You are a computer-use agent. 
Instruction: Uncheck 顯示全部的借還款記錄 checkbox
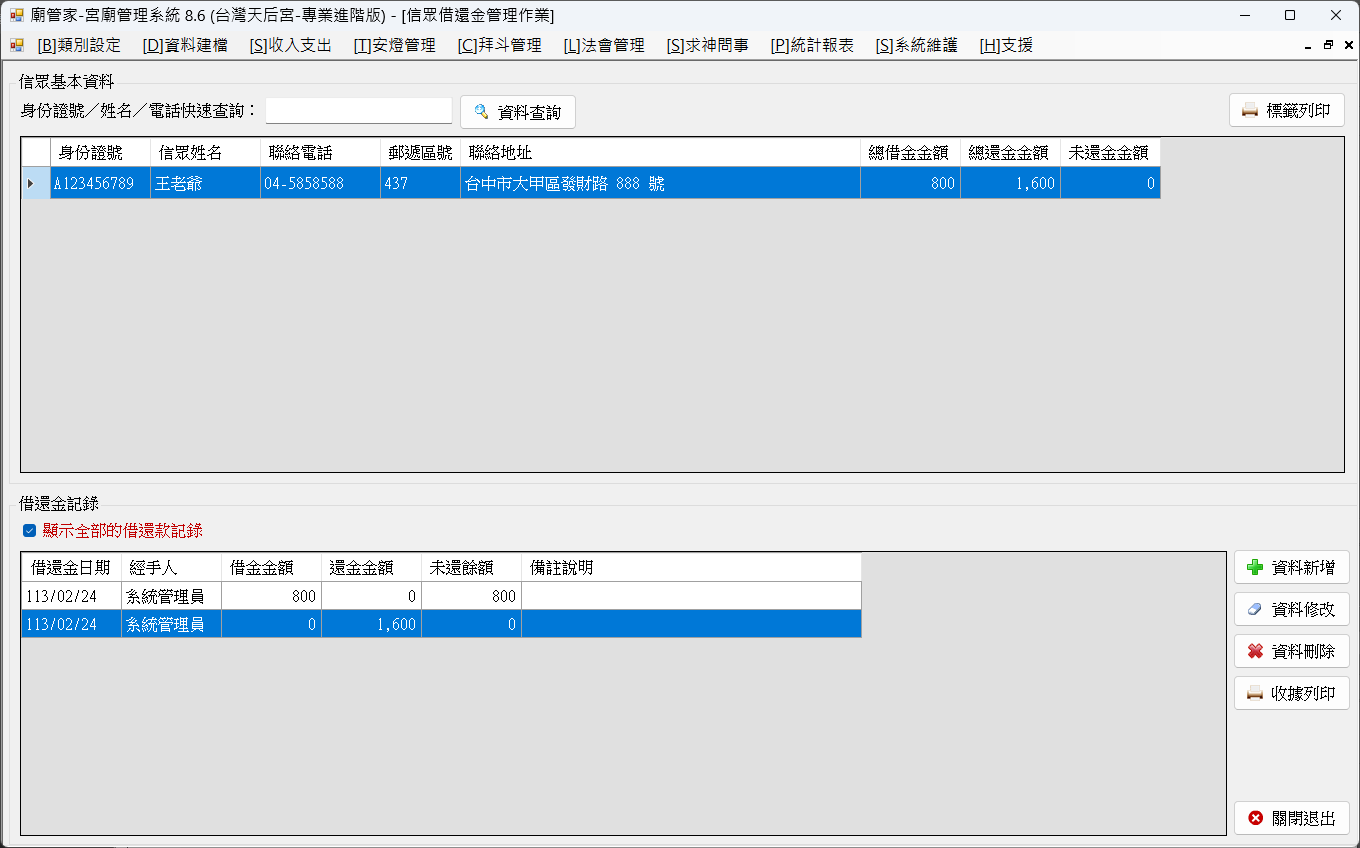coord(29,531)
